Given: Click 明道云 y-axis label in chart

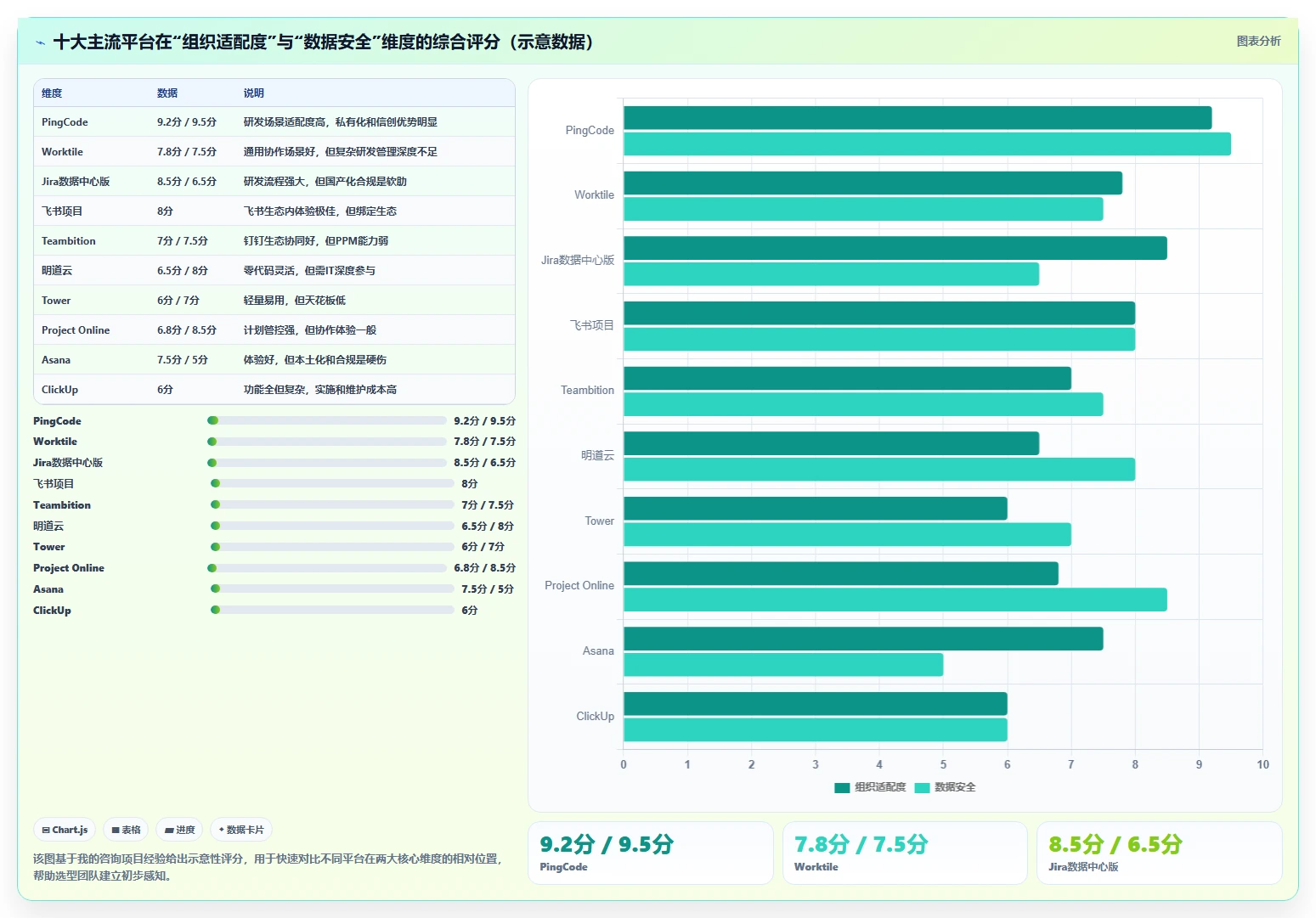Looking at the screenshot, I should coord(597,456).
